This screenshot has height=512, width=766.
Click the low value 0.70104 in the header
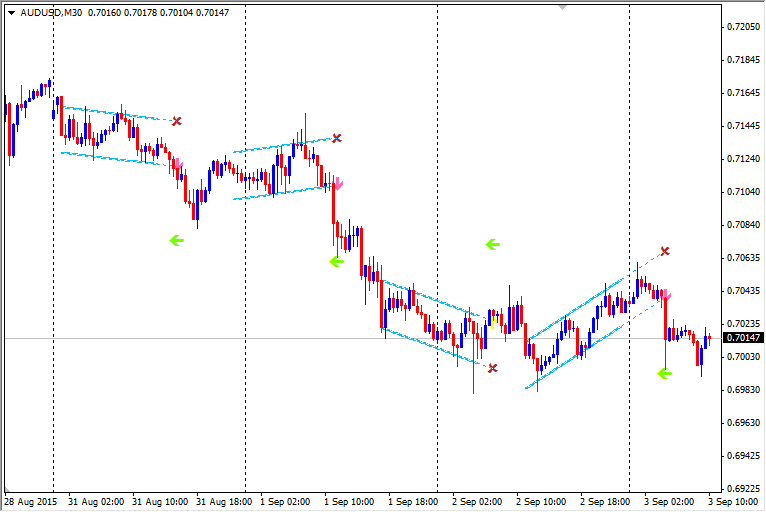point(176,13)
